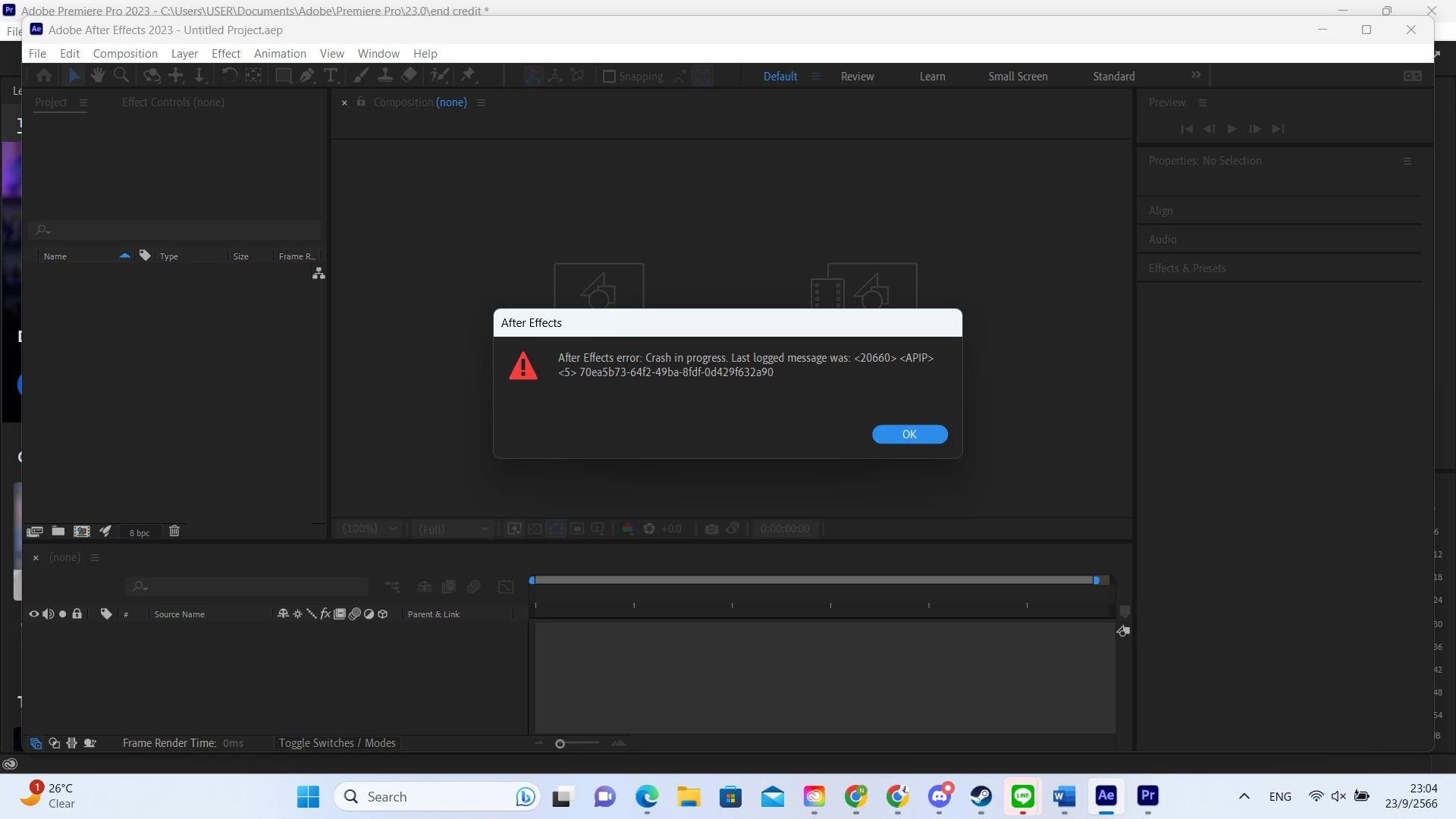Select the Zoom tool

(121, 75)
